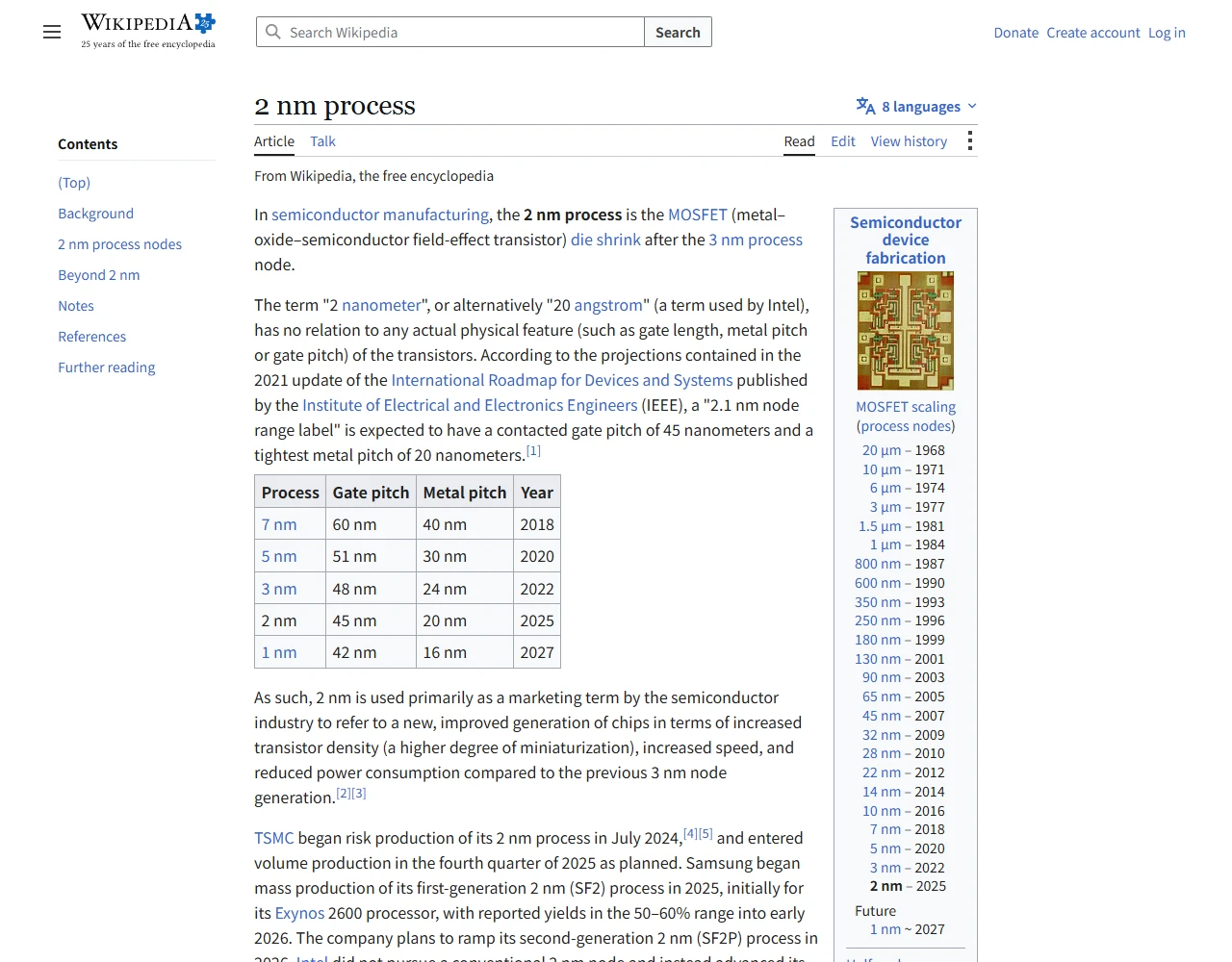Open the 3 nm process link
The height and width of the screenshot is (962, 1232).
[x=756, y=240]
